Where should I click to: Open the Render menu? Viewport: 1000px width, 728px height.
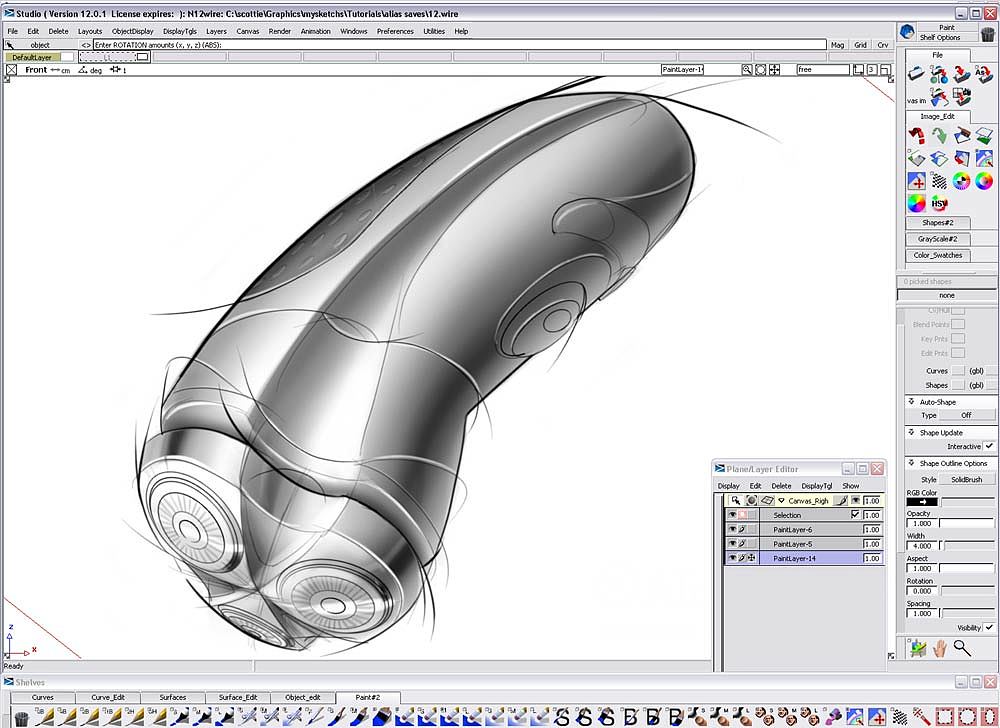(280, 31)
